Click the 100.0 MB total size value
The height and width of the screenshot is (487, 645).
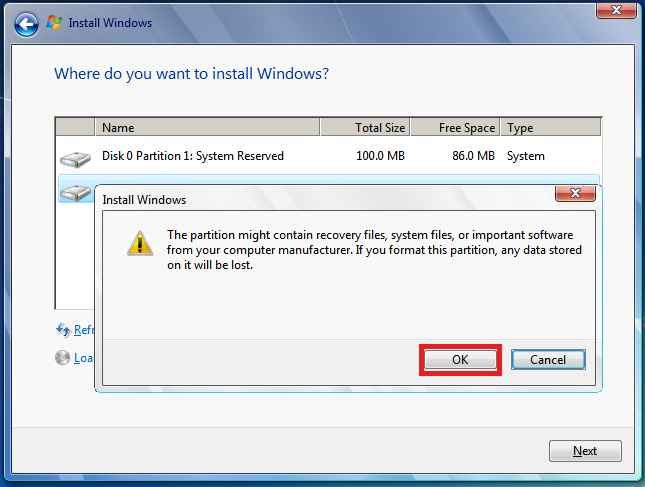click(x=381, y=156)
